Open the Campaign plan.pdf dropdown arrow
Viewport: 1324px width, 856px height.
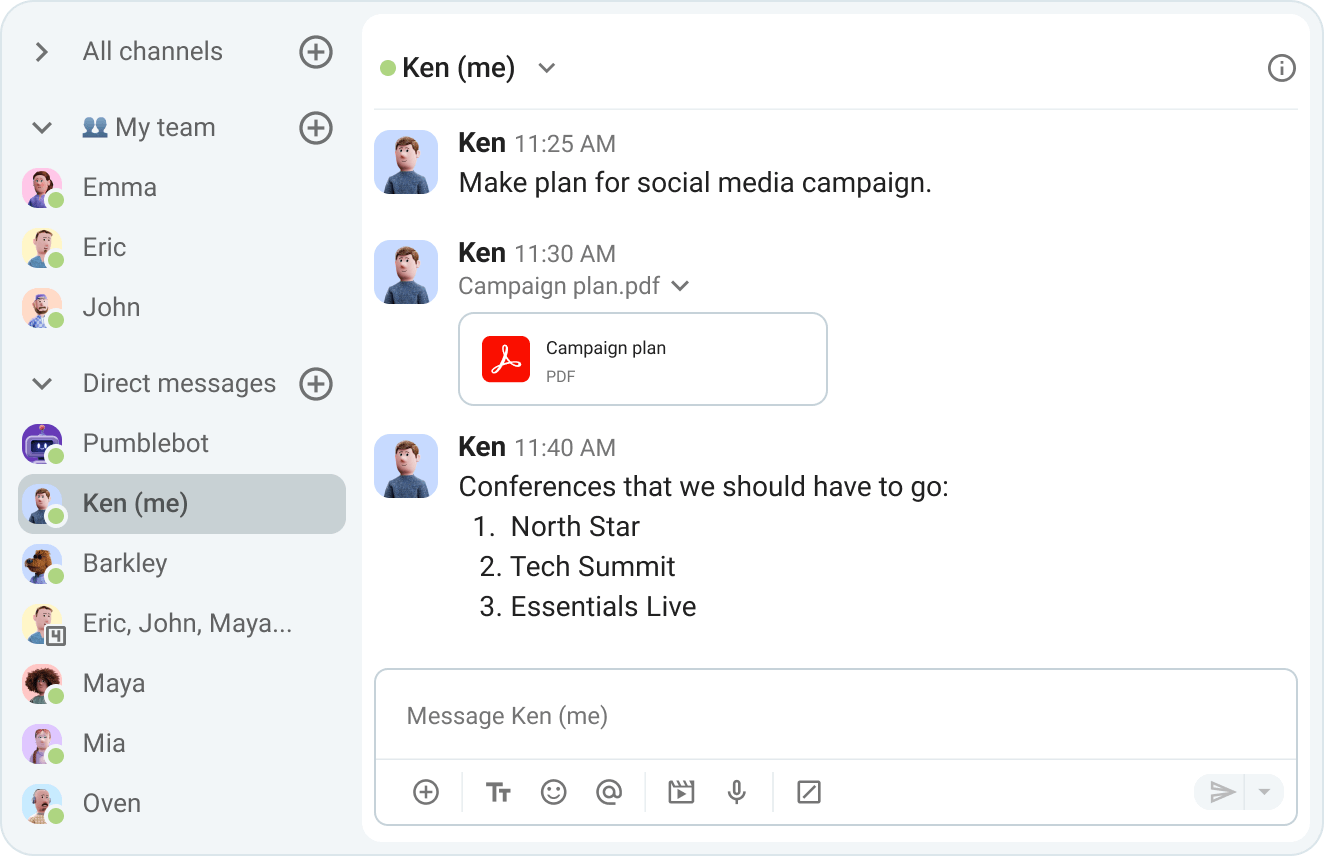[x=680, y=286]
